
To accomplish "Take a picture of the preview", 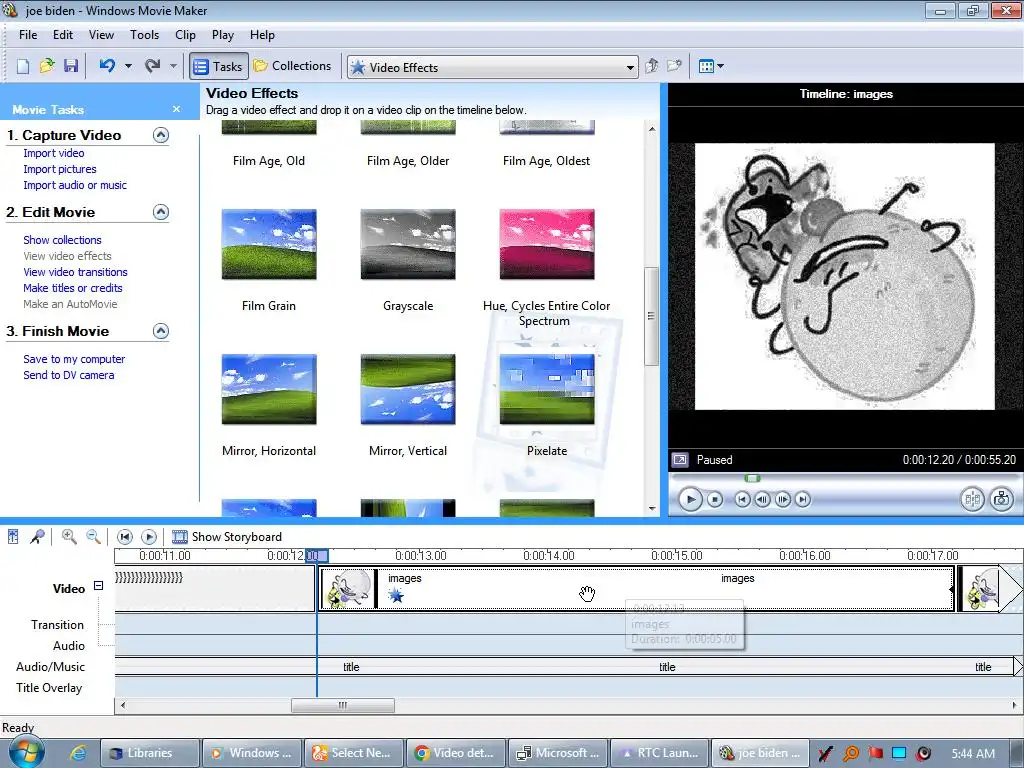I will [x=1001, y=500].
